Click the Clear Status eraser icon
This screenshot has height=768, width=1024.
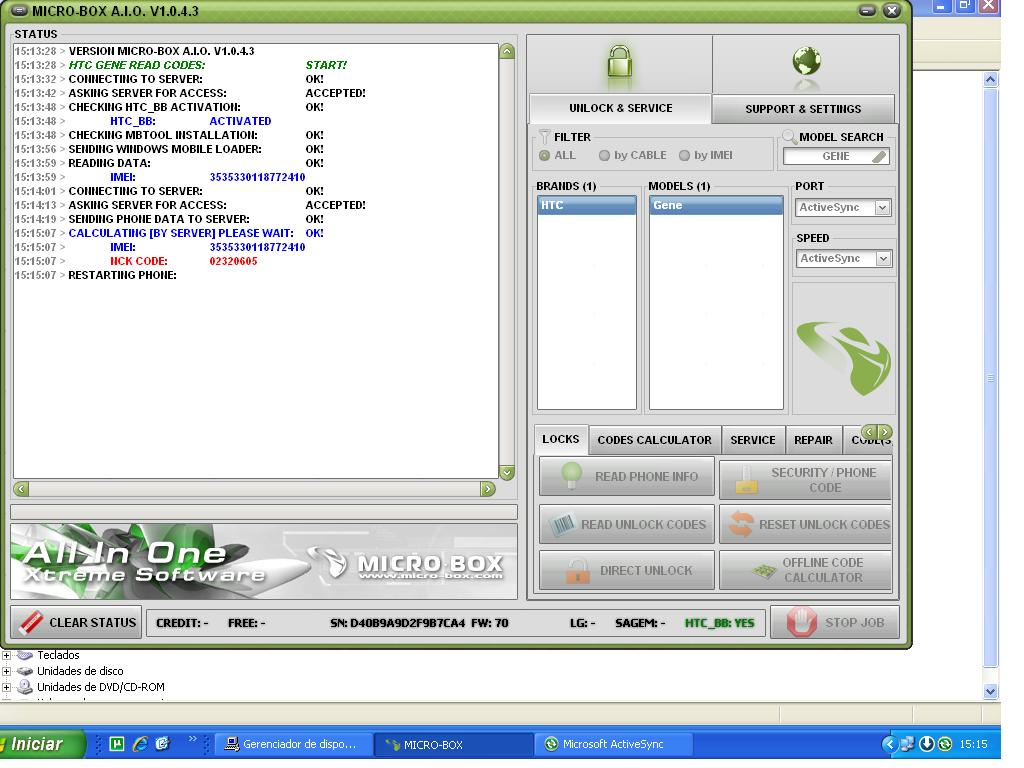[31, 622]
